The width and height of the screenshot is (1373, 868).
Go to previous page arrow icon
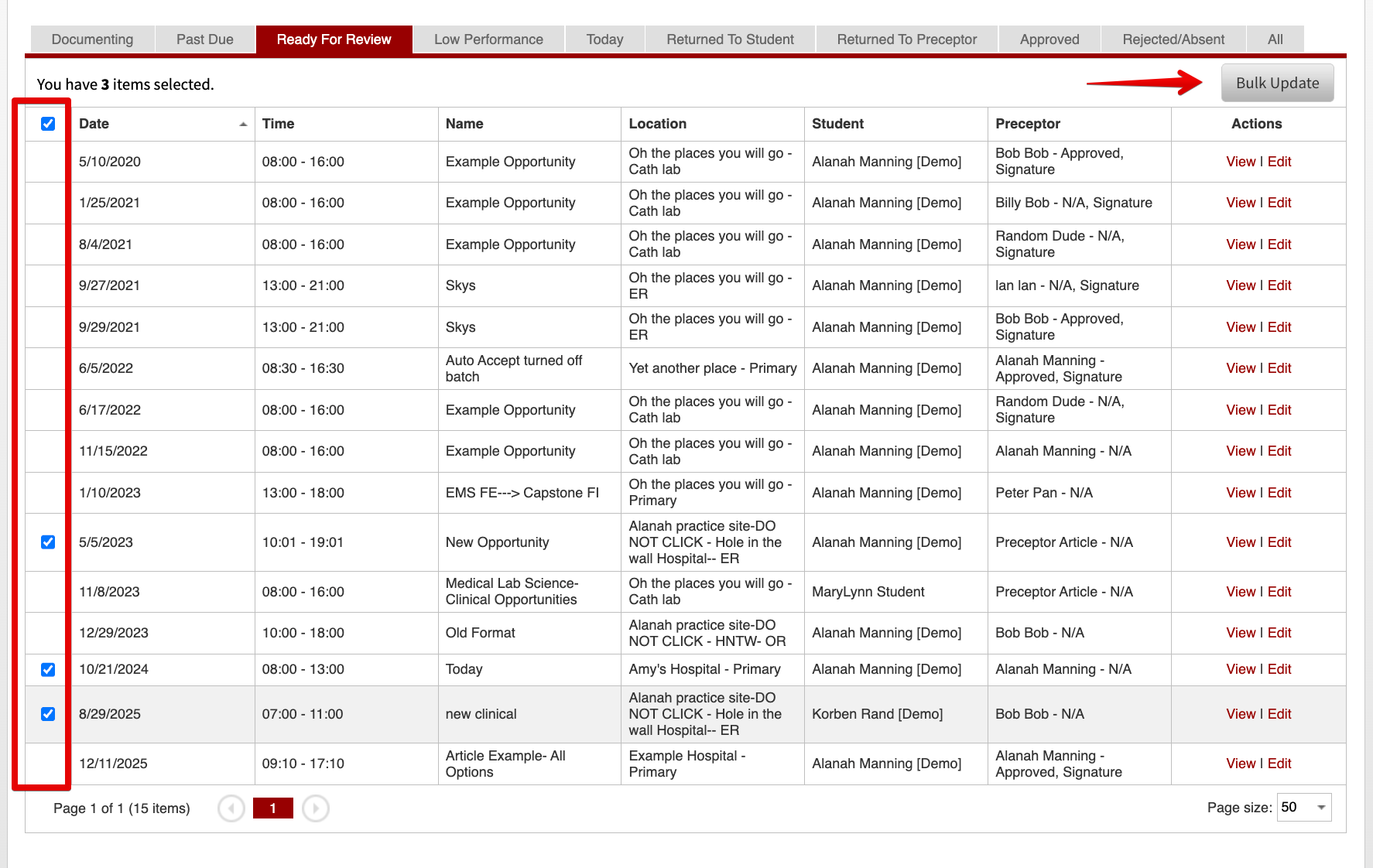(x=231, y=808)
